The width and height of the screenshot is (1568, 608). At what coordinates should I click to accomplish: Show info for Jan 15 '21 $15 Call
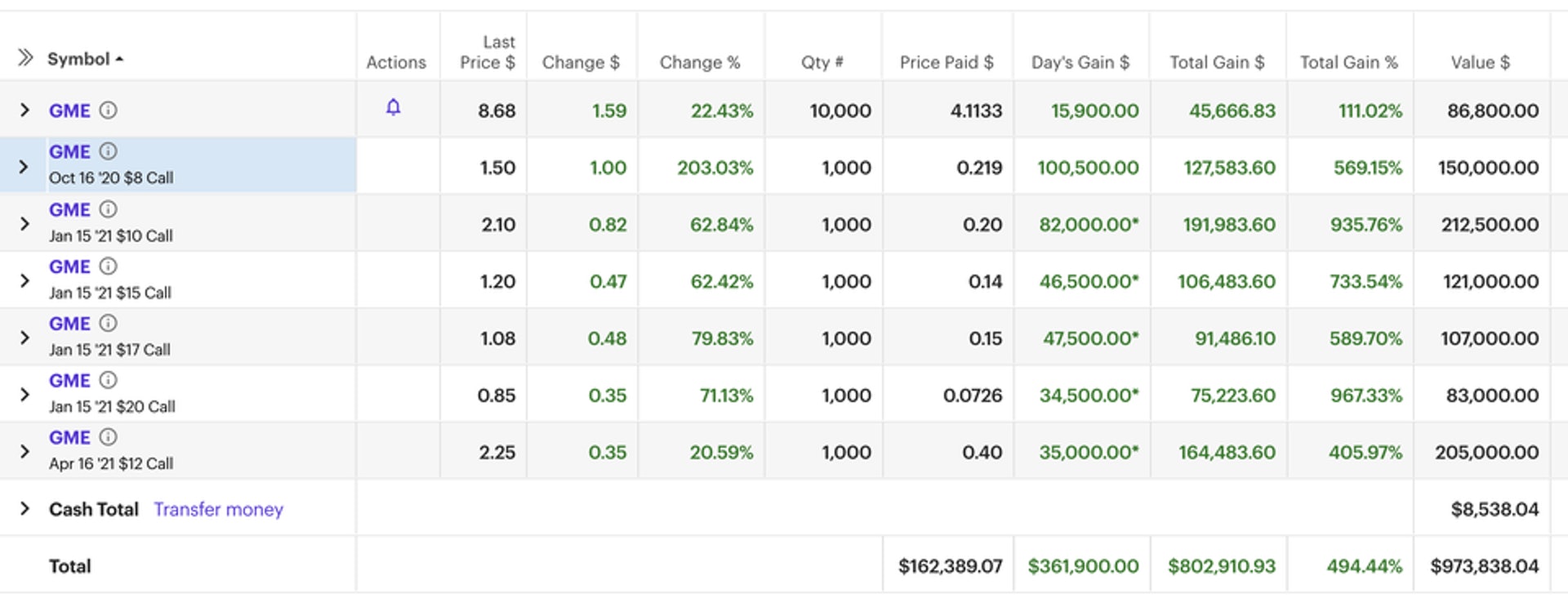108,266
